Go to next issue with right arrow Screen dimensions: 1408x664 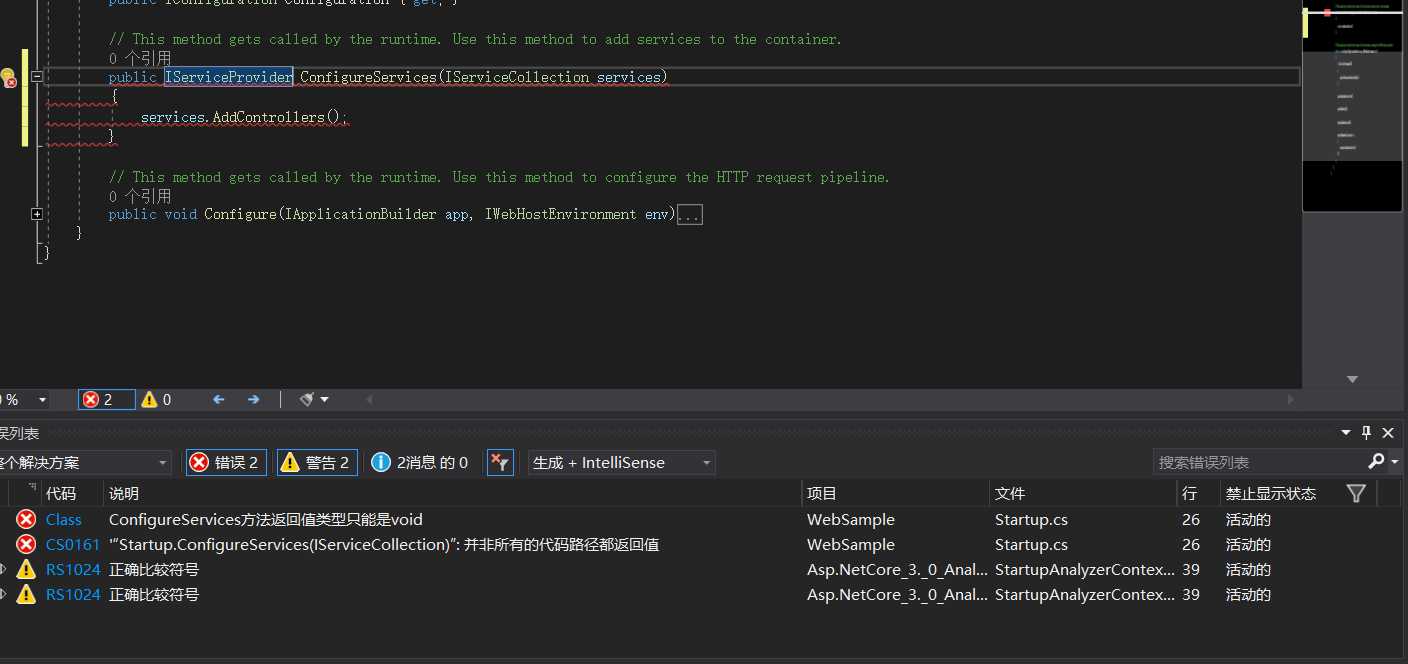pos(253,399)
